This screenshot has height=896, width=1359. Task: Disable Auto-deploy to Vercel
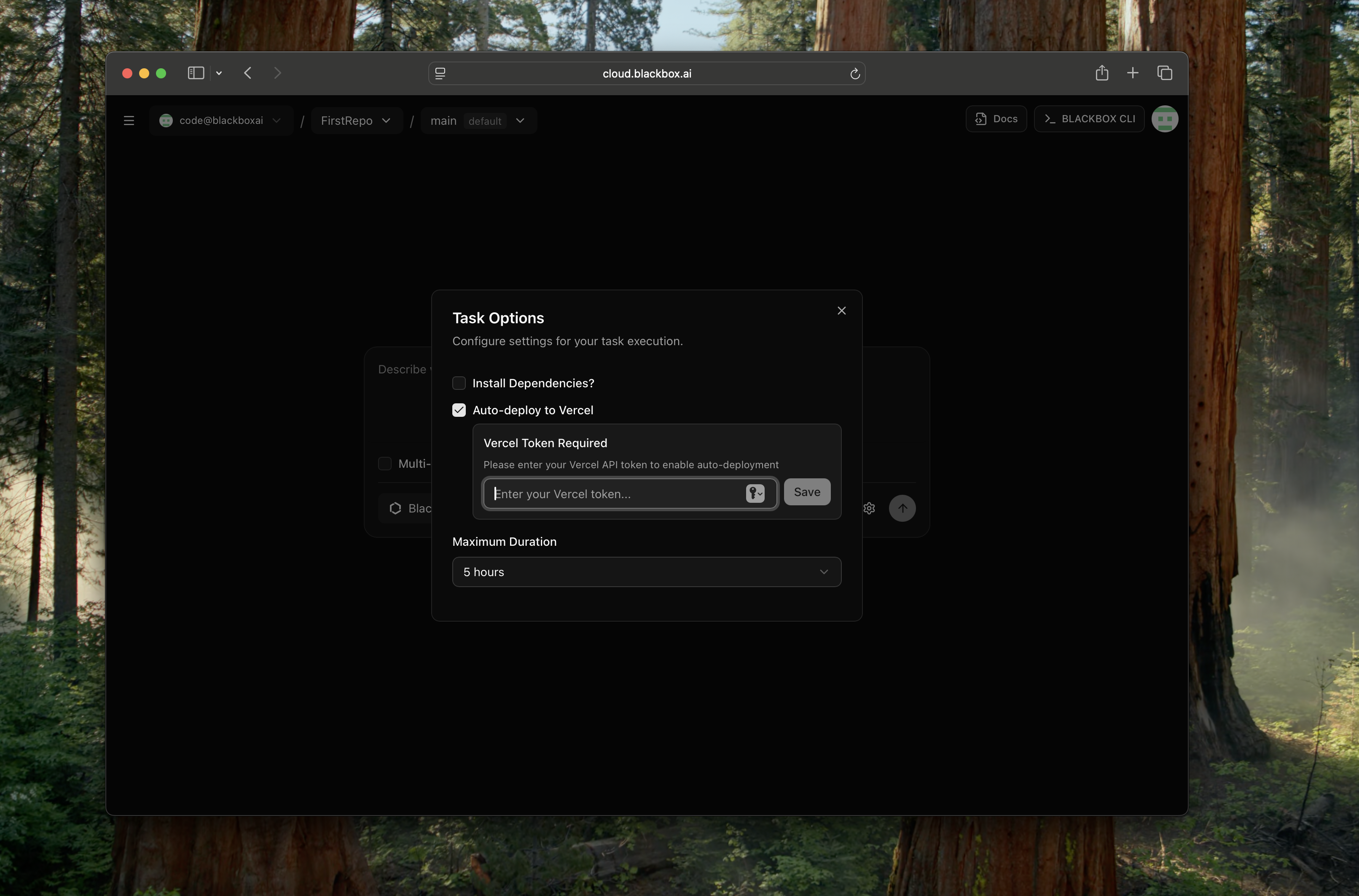pyautogui.click(x=459, y=410)
